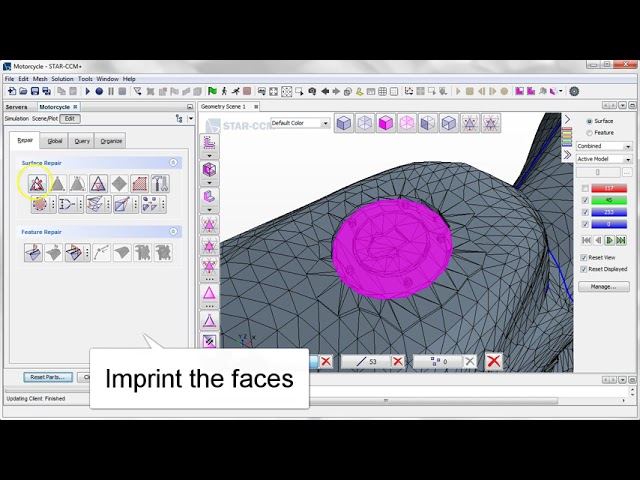Uncheck the box next to blue 0

click(x=585, y=224)
